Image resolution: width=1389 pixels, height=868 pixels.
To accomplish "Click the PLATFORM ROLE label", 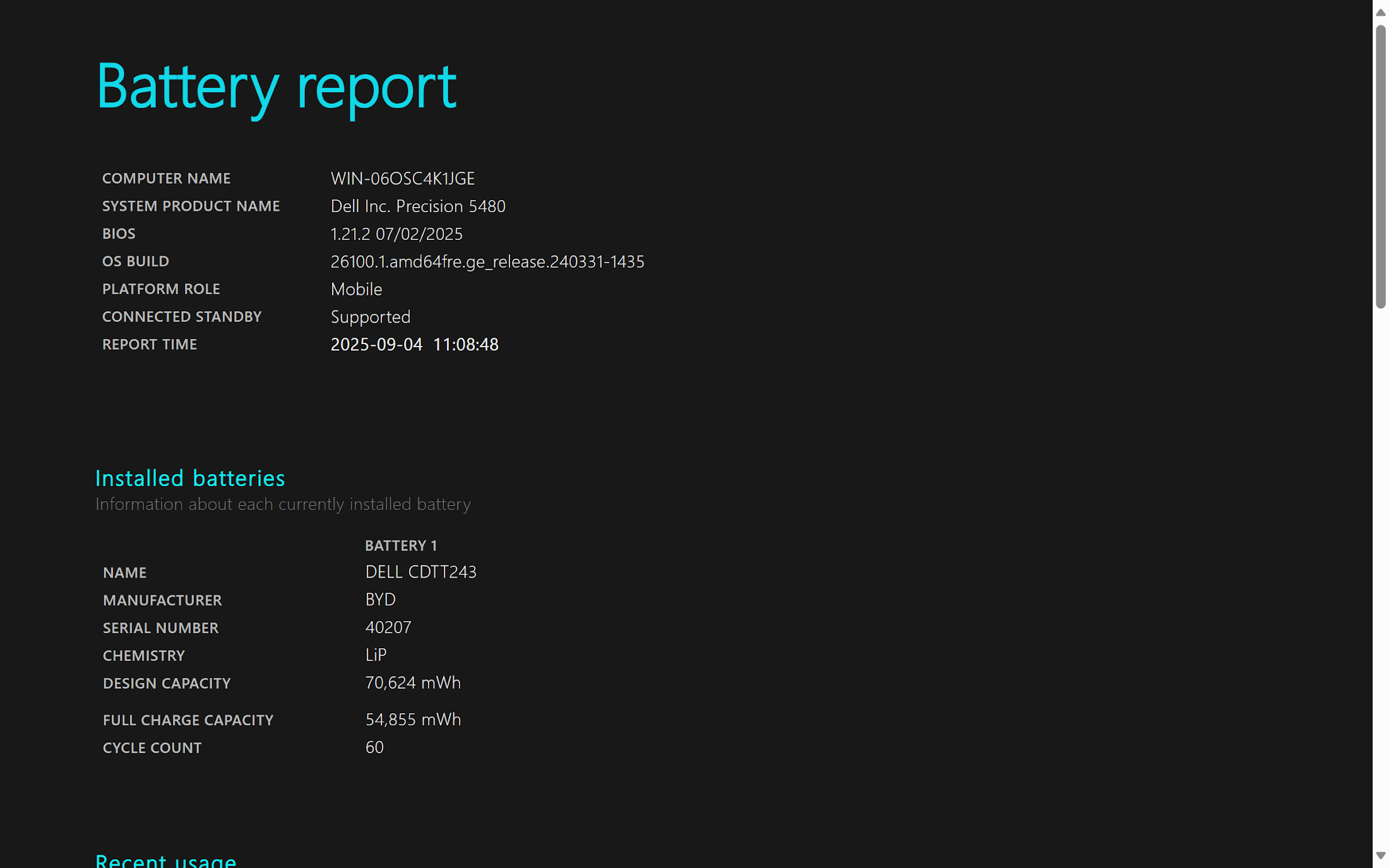I will (161, 290).
